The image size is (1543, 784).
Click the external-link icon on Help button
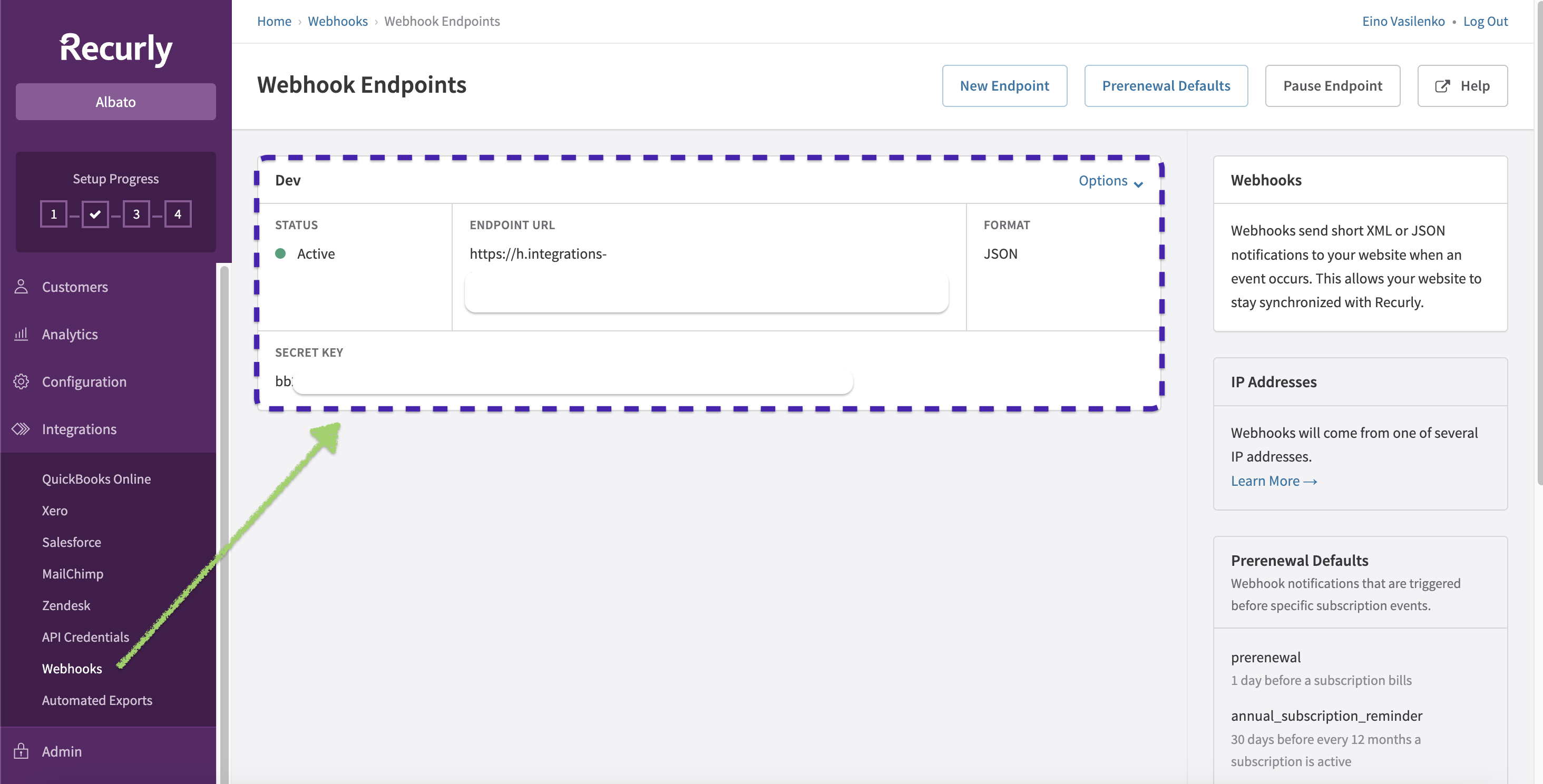pyautogui.click(x=1442, y=86)
